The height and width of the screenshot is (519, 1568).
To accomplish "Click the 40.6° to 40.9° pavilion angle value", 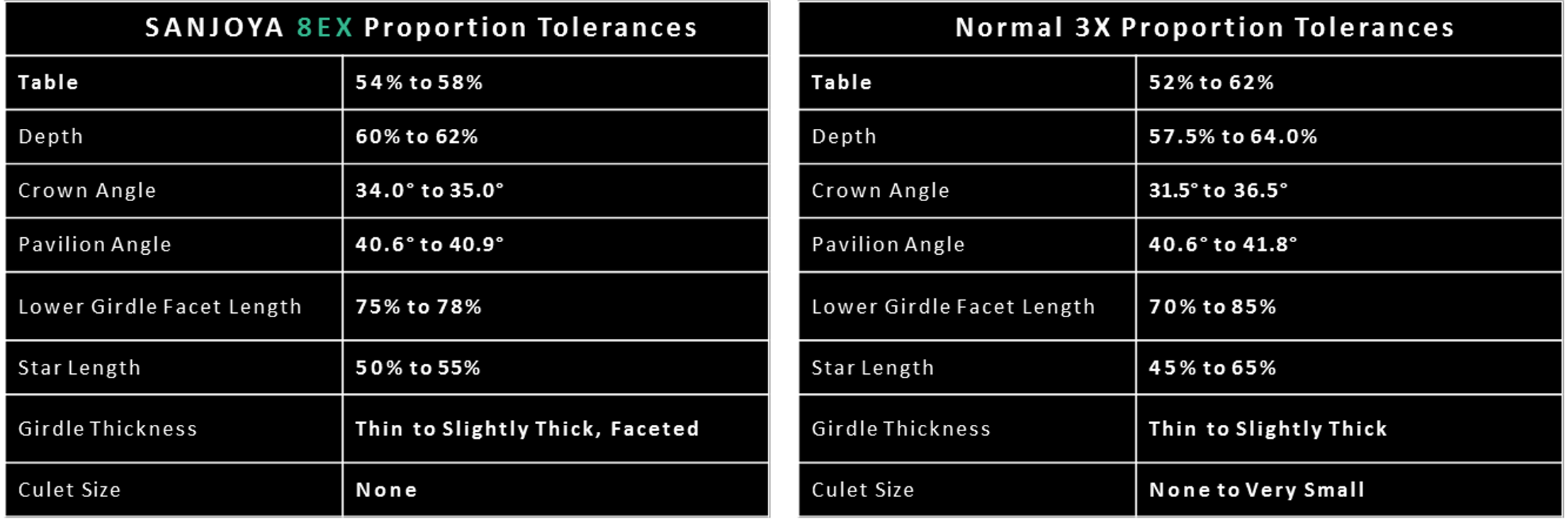I will pos(429,244).
